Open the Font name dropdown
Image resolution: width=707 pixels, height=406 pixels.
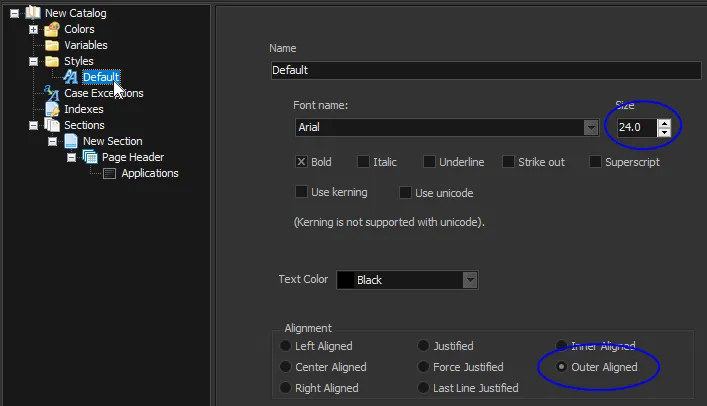pos(590,128)
